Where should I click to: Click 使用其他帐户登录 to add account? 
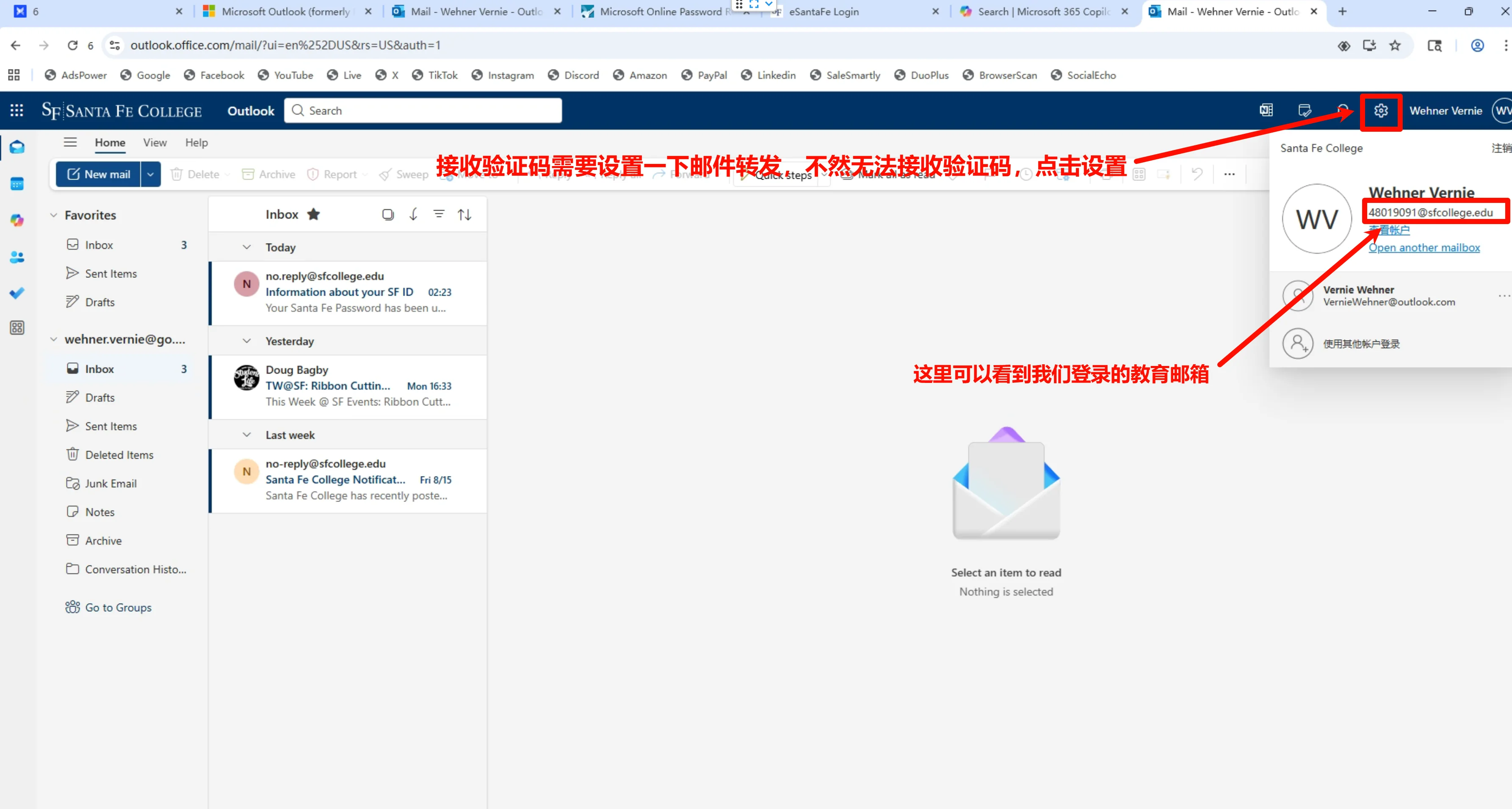point(1360,344)
